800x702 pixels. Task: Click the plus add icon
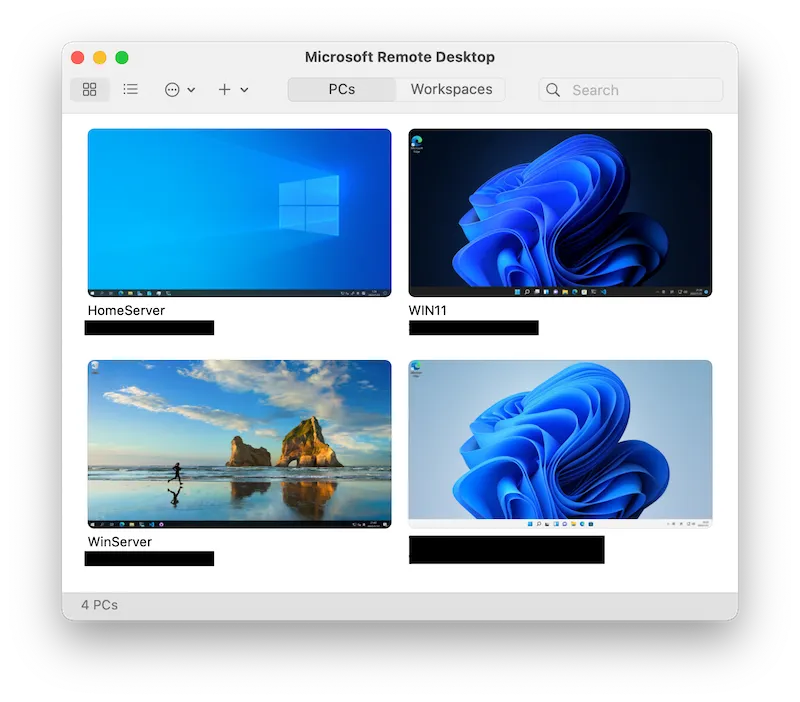(x=224, y=89)
